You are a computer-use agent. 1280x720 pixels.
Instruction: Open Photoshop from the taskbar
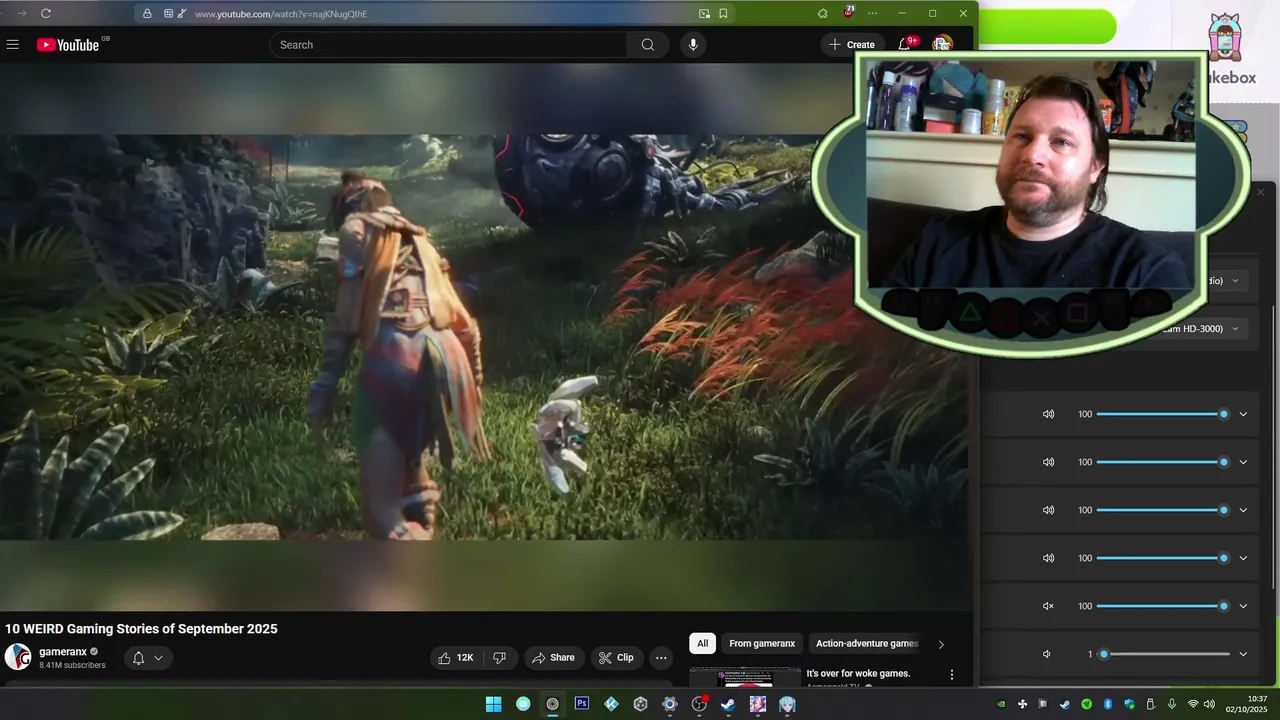click(582, 704)
